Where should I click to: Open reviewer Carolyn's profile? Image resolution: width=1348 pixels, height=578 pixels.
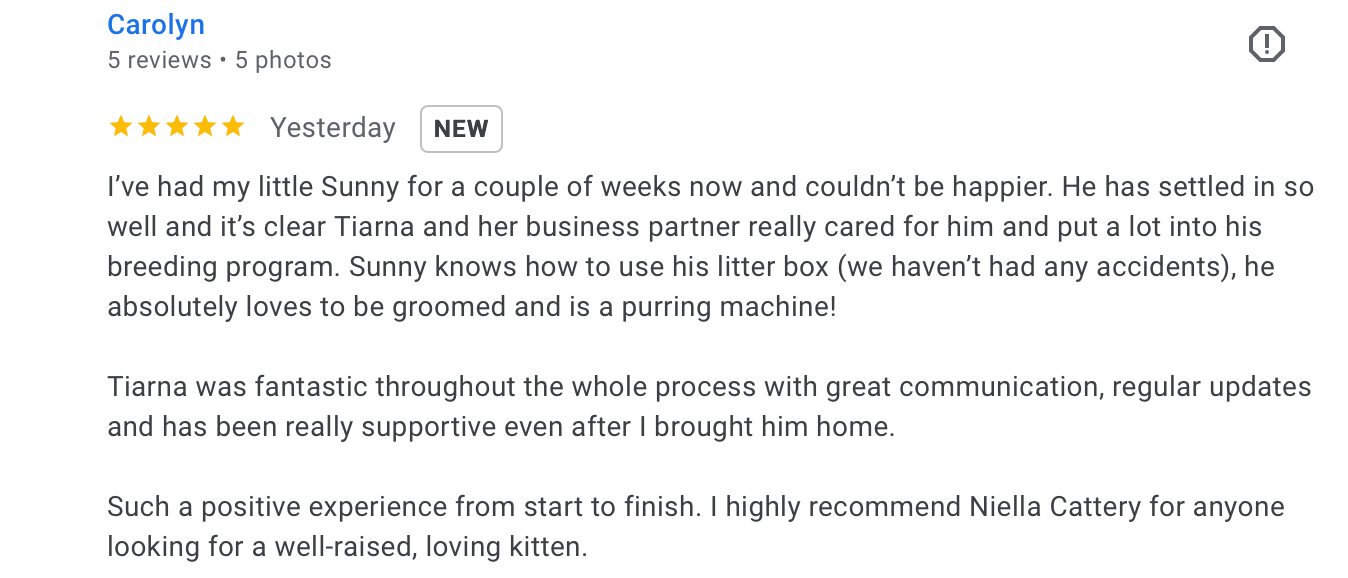click(155, 24)
